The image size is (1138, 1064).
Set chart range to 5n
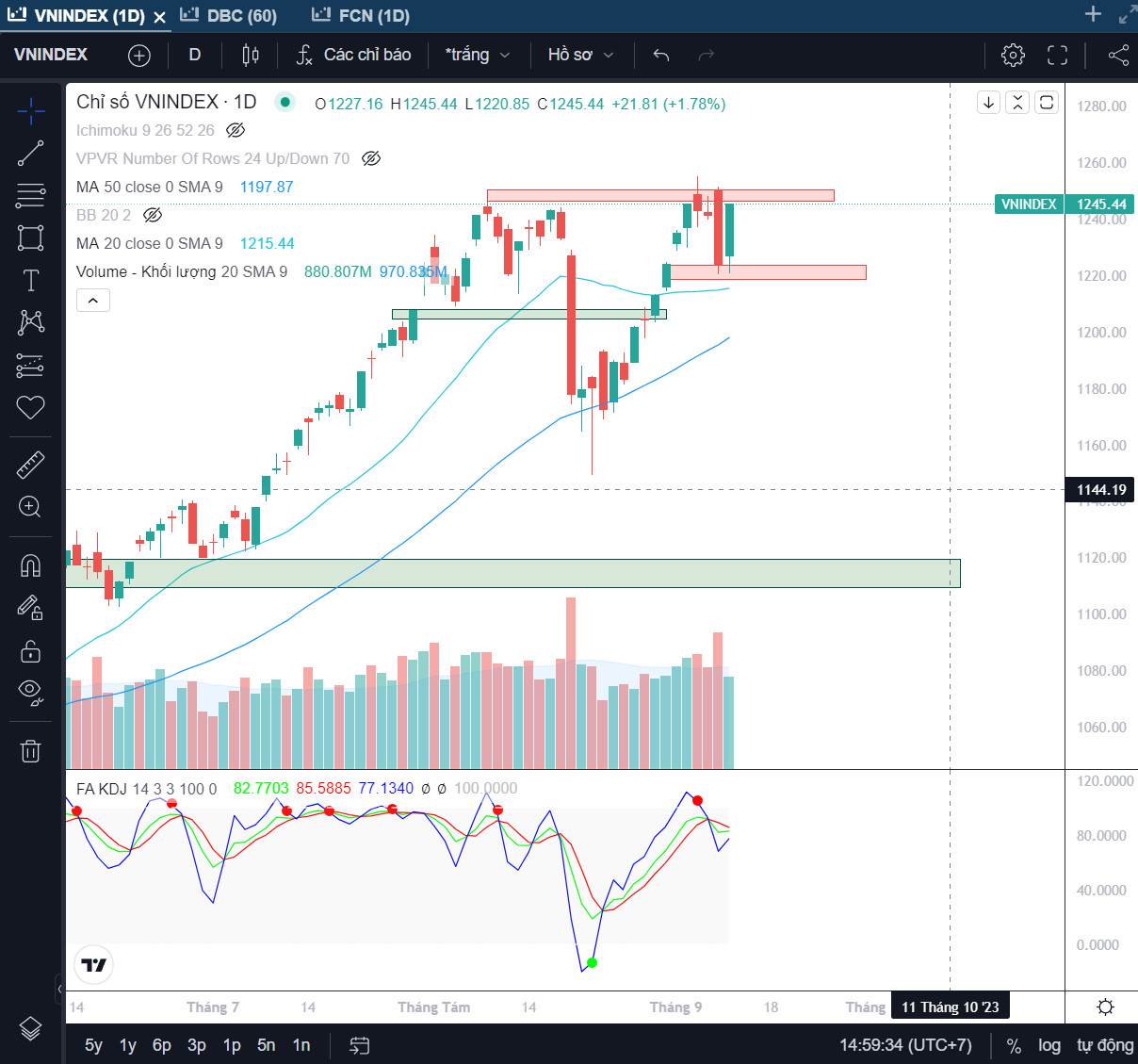pyautogui.click(x=267, y=1045)
